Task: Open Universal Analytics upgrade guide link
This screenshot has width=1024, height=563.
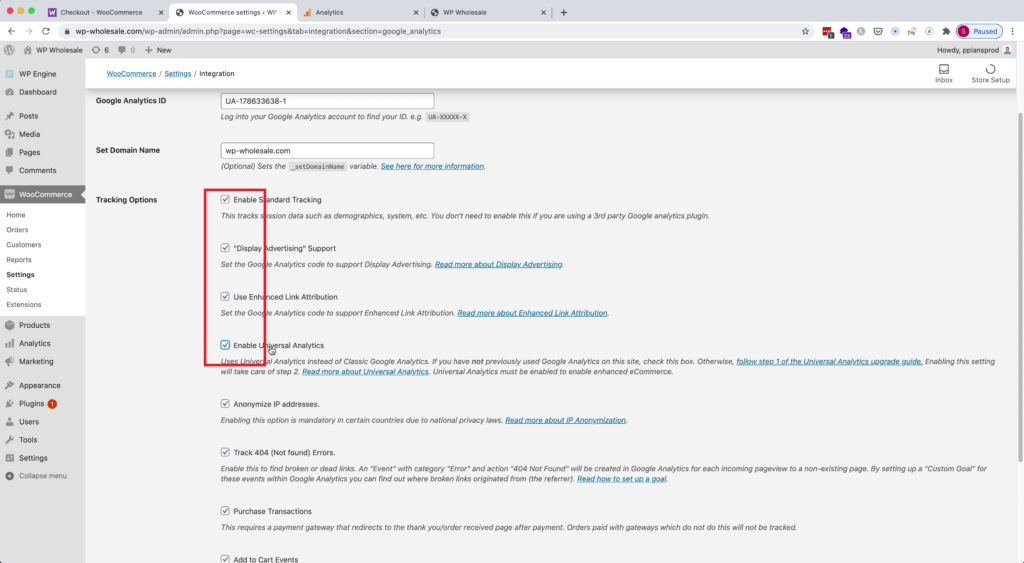Action: point(829,361)
